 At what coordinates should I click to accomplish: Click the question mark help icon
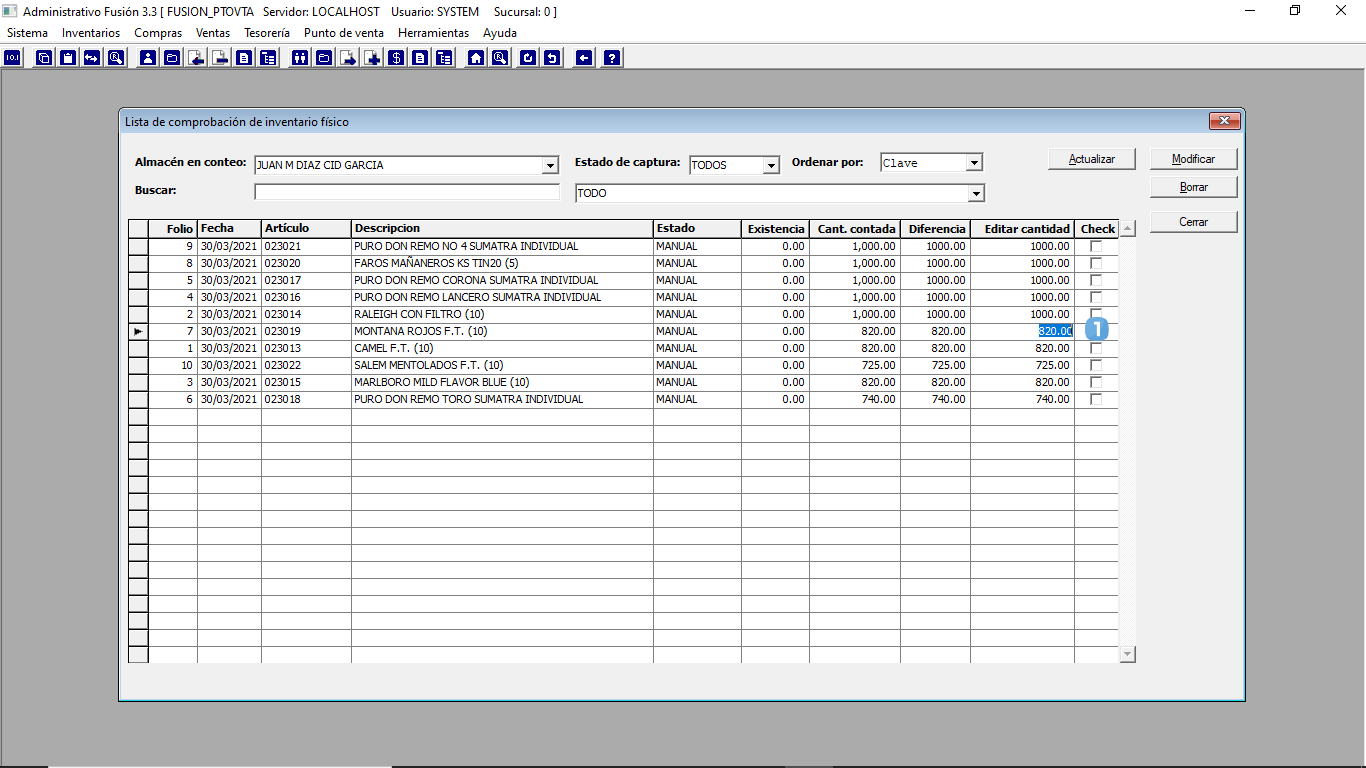click(x=612, y=58)
